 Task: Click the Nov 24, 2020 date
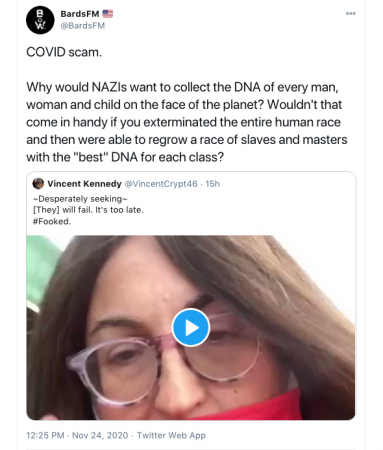pyautogui.click(x=100, y=435)
